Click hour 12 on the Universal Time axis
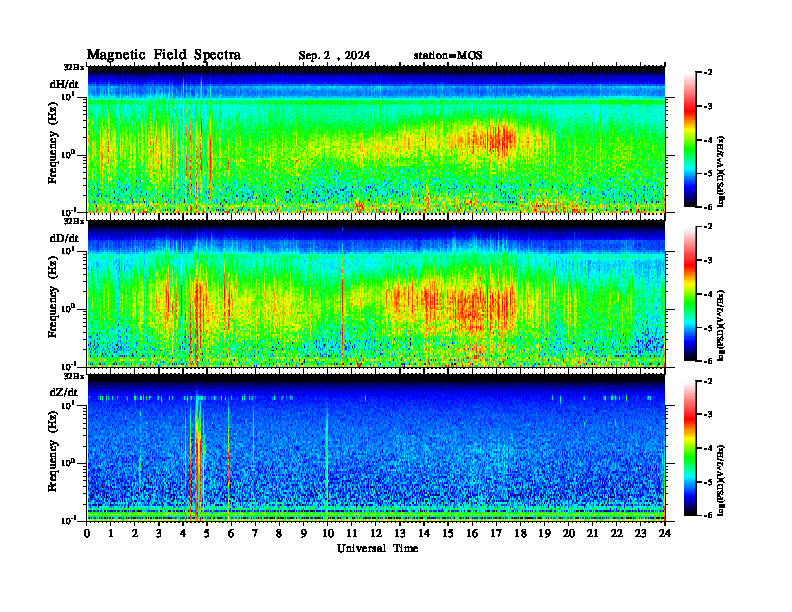The height and width of the screenshot is (612, 792). tap(376, 534)
